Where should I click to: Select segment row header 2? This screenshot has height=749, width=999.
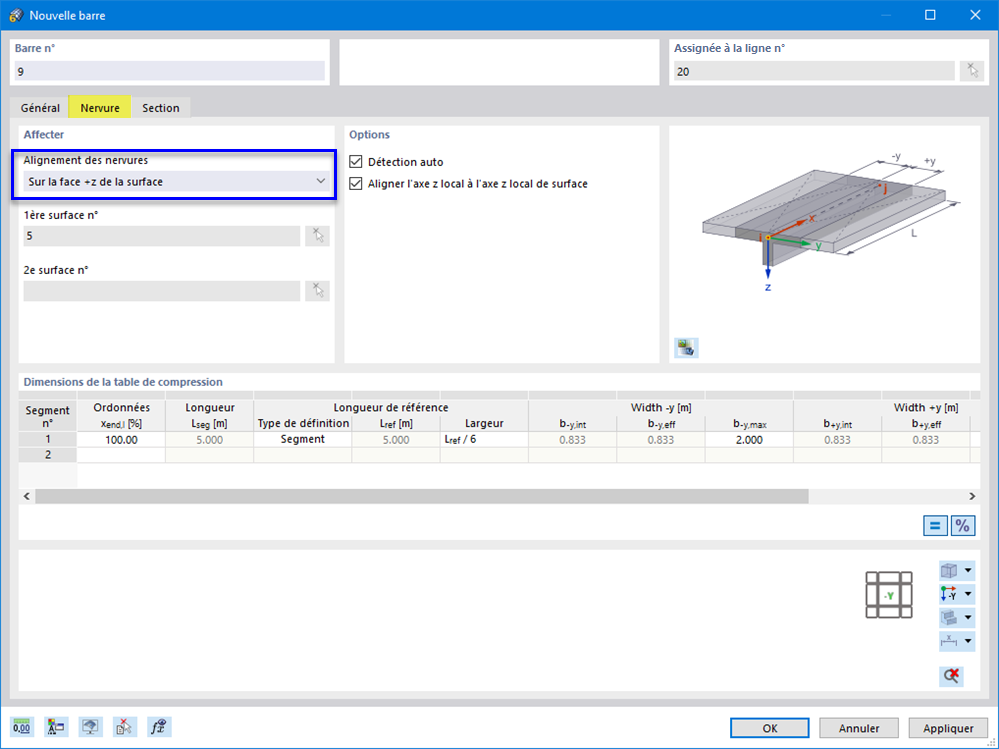click(x=48, y=455)
